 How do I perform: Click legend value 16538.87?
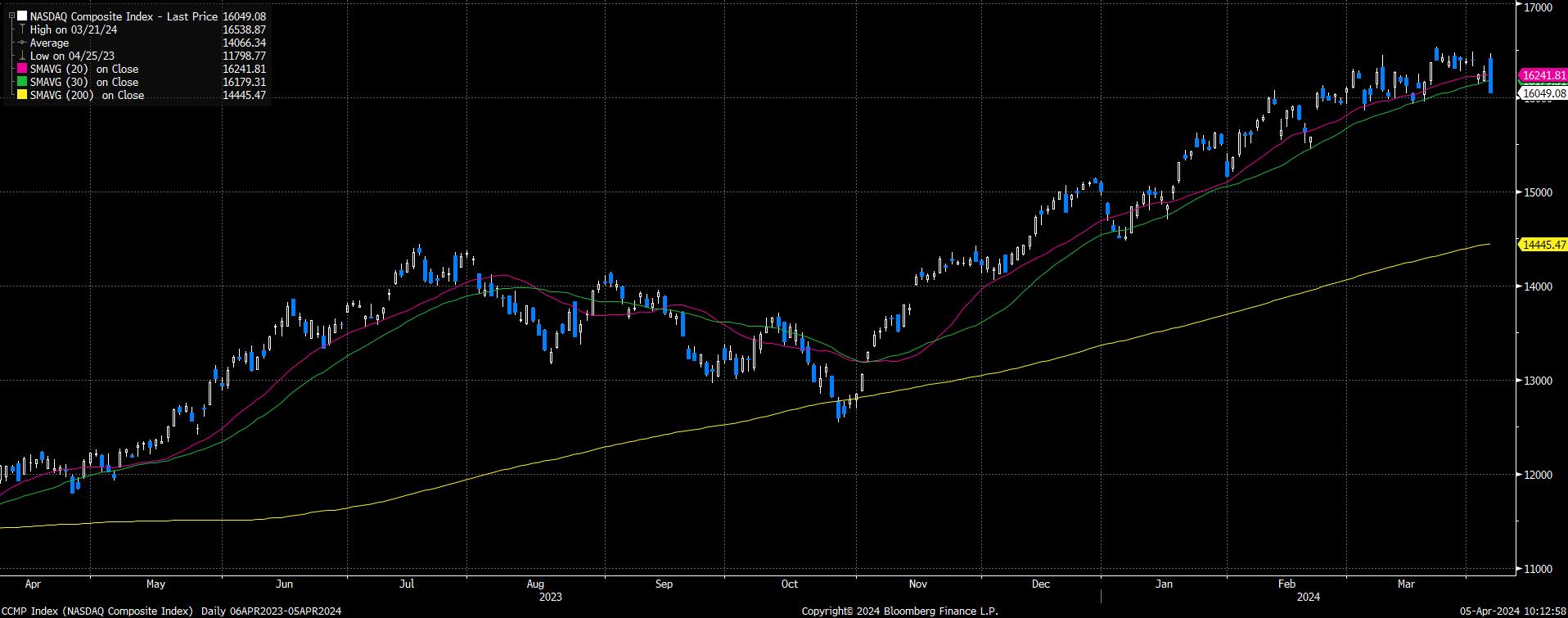pos(244,29)
